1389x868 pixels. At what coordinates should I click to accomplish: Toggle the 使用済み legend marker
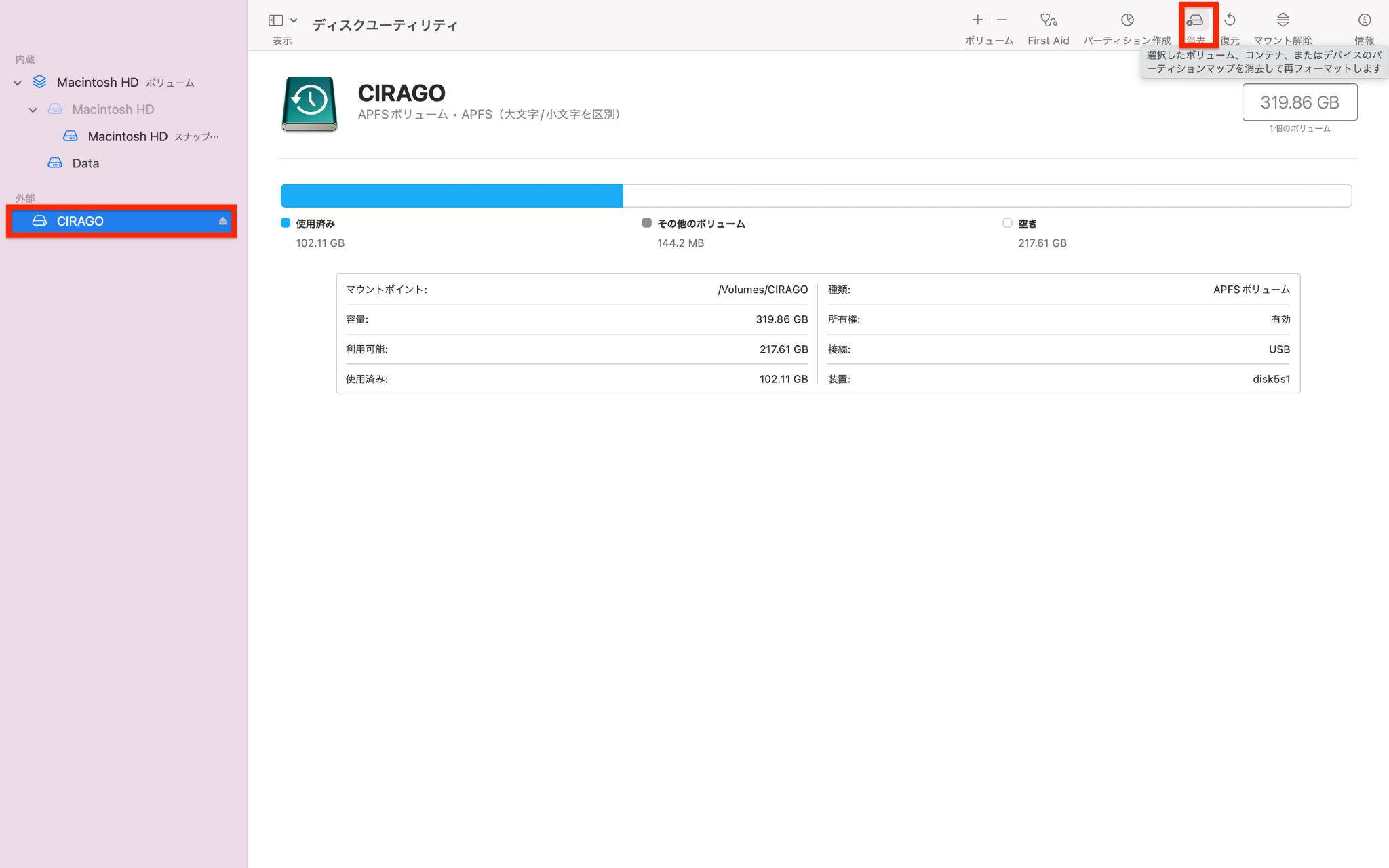pyautogui.click(x=284, y=222)
